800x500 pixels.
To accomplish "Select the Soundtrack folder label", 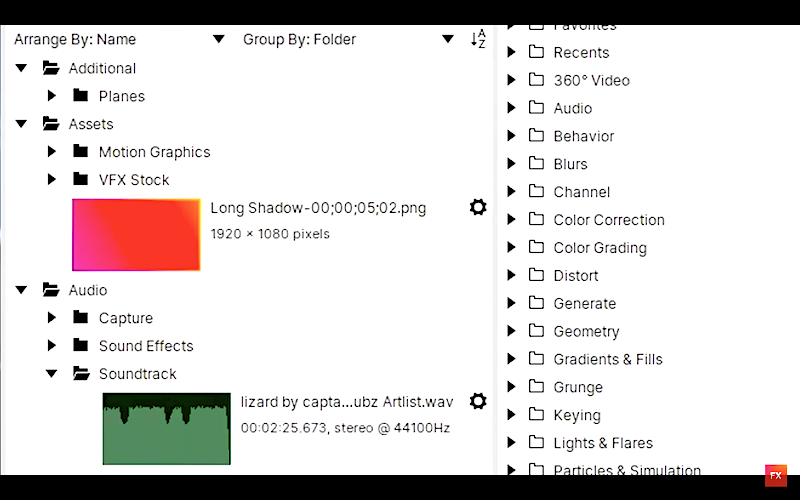I will click(138, 374).
